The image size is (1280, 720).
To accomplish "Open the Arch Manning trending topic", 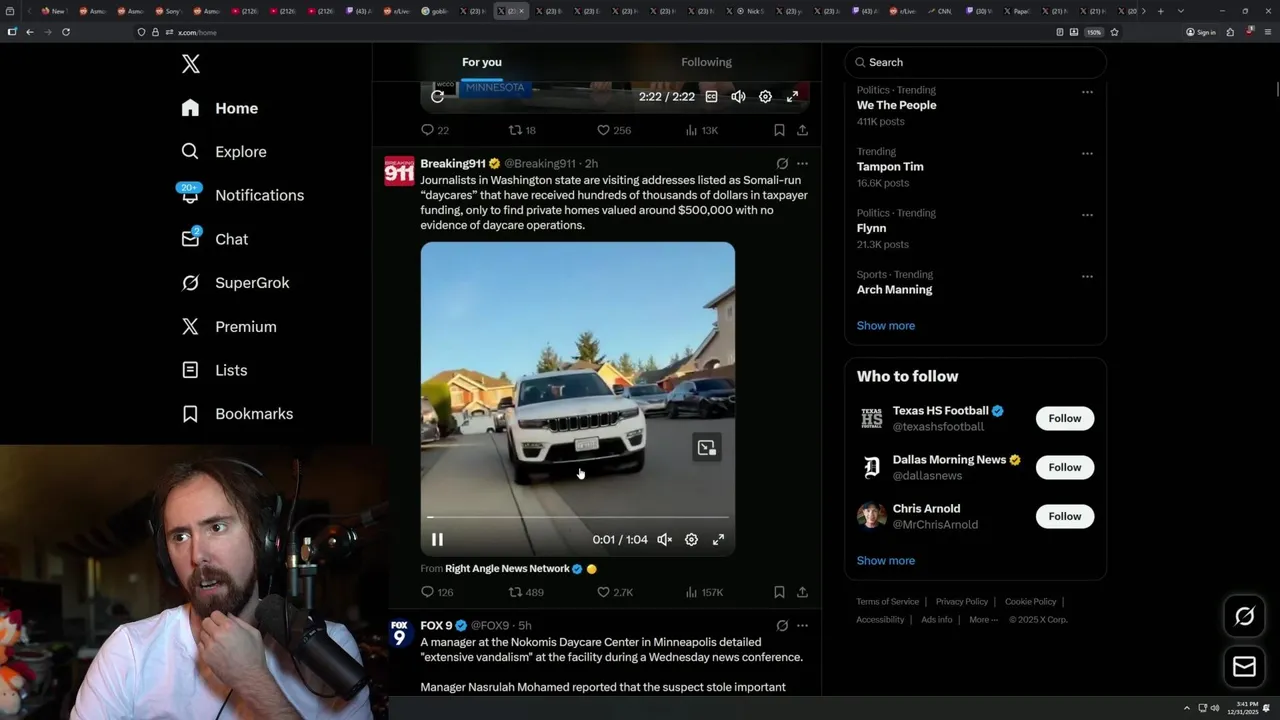I will pyautogui.click(x=894, y=290).
